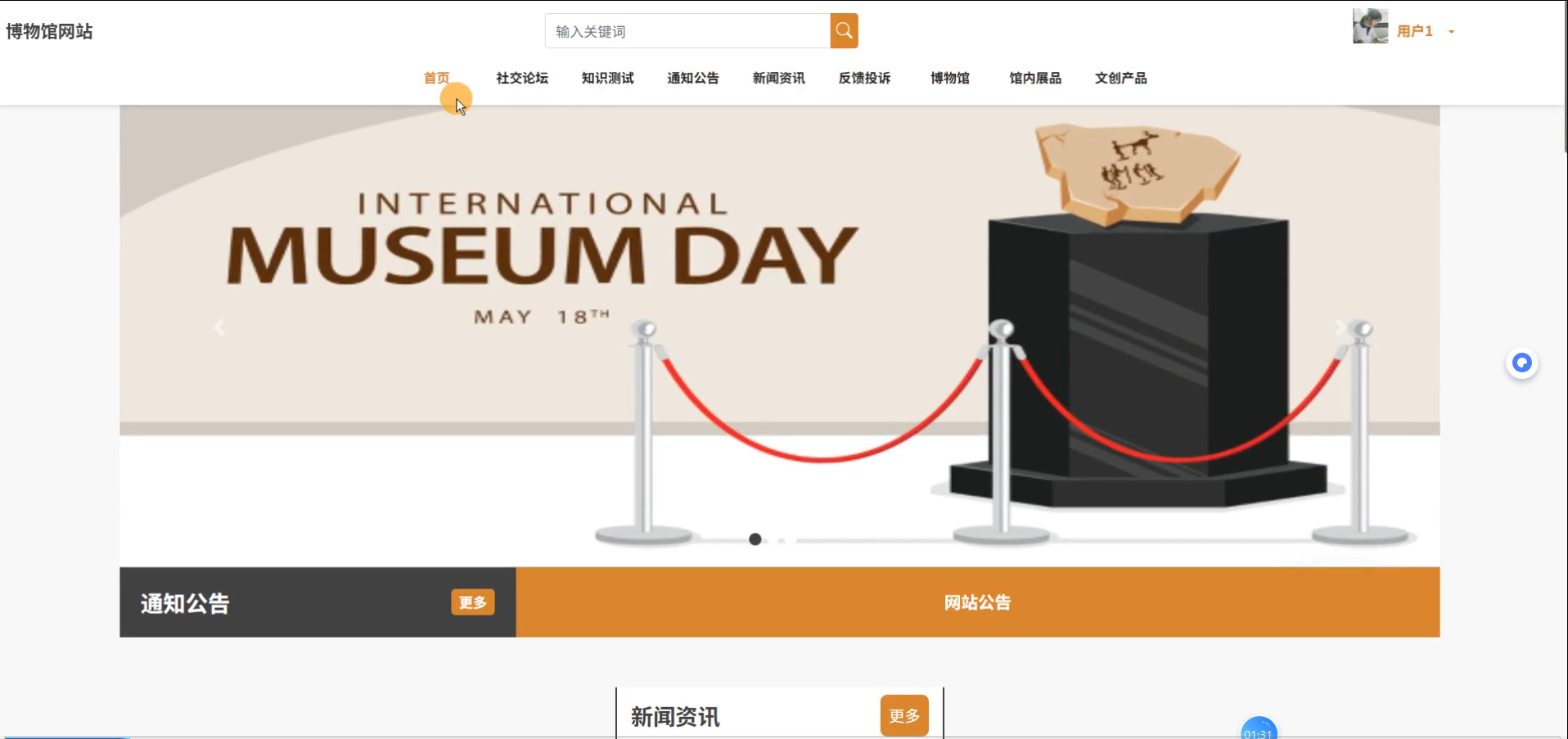This screenshot has height=739, width=1568.
Task: Select the first carousel indicator dot
Action: pyautogui.click(x=755, y=539)
